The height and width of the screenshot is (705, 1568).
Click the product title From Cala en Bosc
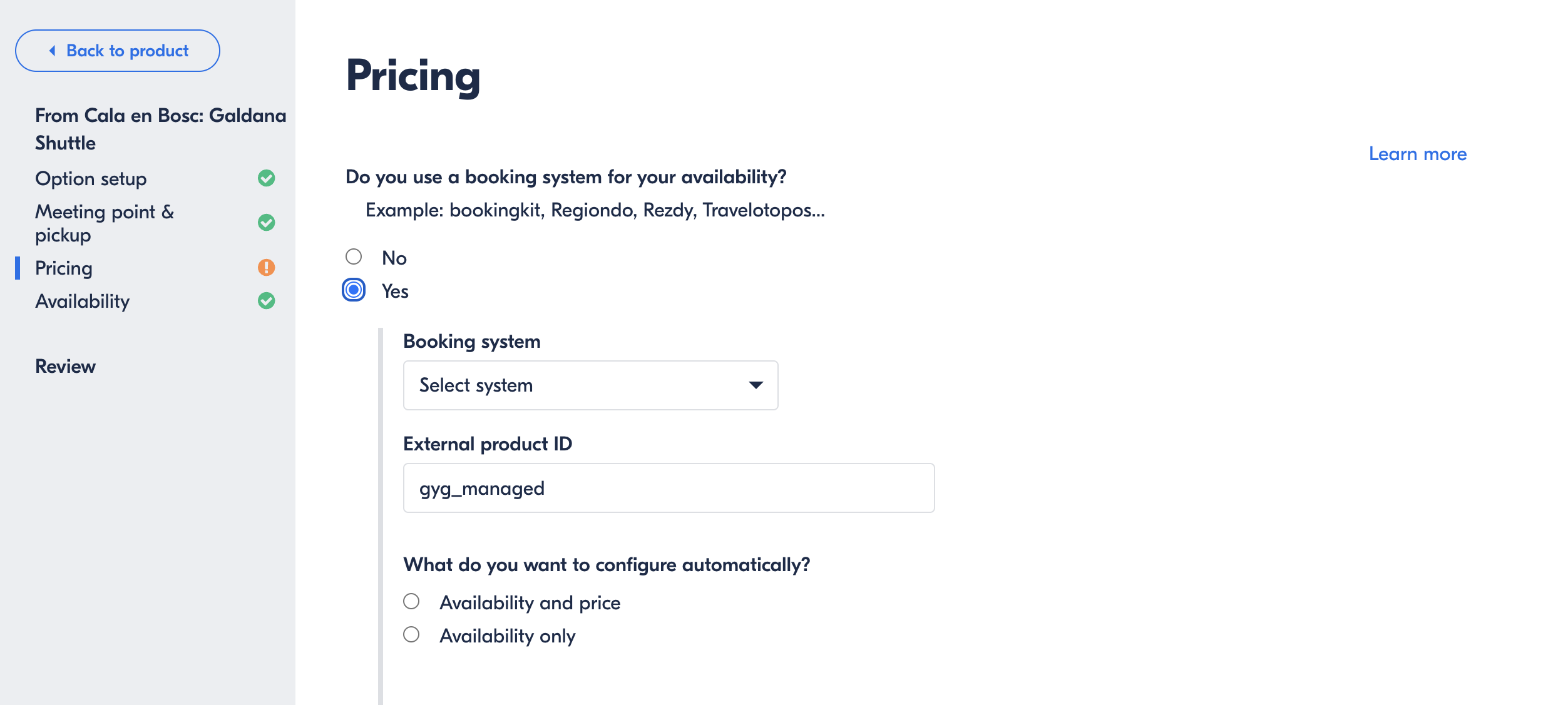161,129
